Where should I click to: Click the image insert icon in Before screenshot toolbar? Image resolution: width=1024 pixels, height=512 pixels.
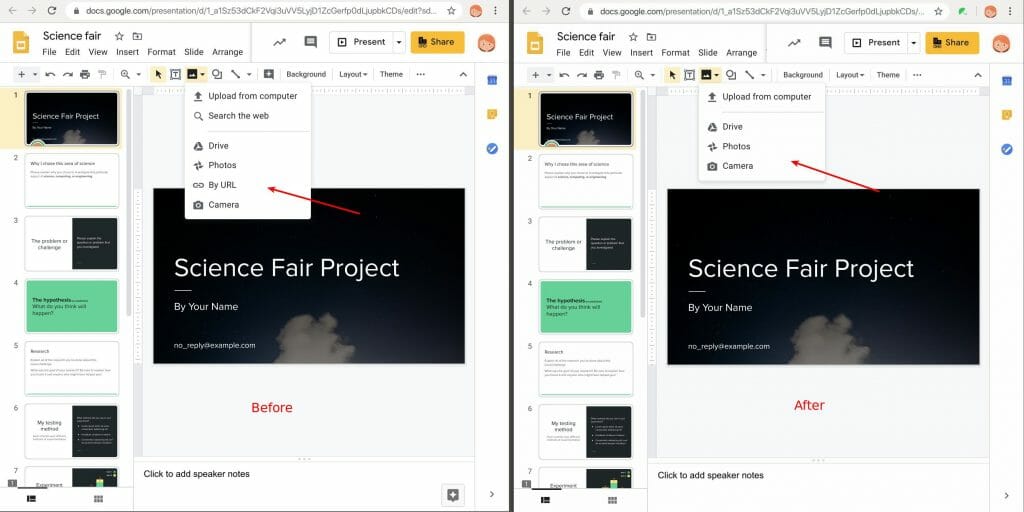(192, 74)
